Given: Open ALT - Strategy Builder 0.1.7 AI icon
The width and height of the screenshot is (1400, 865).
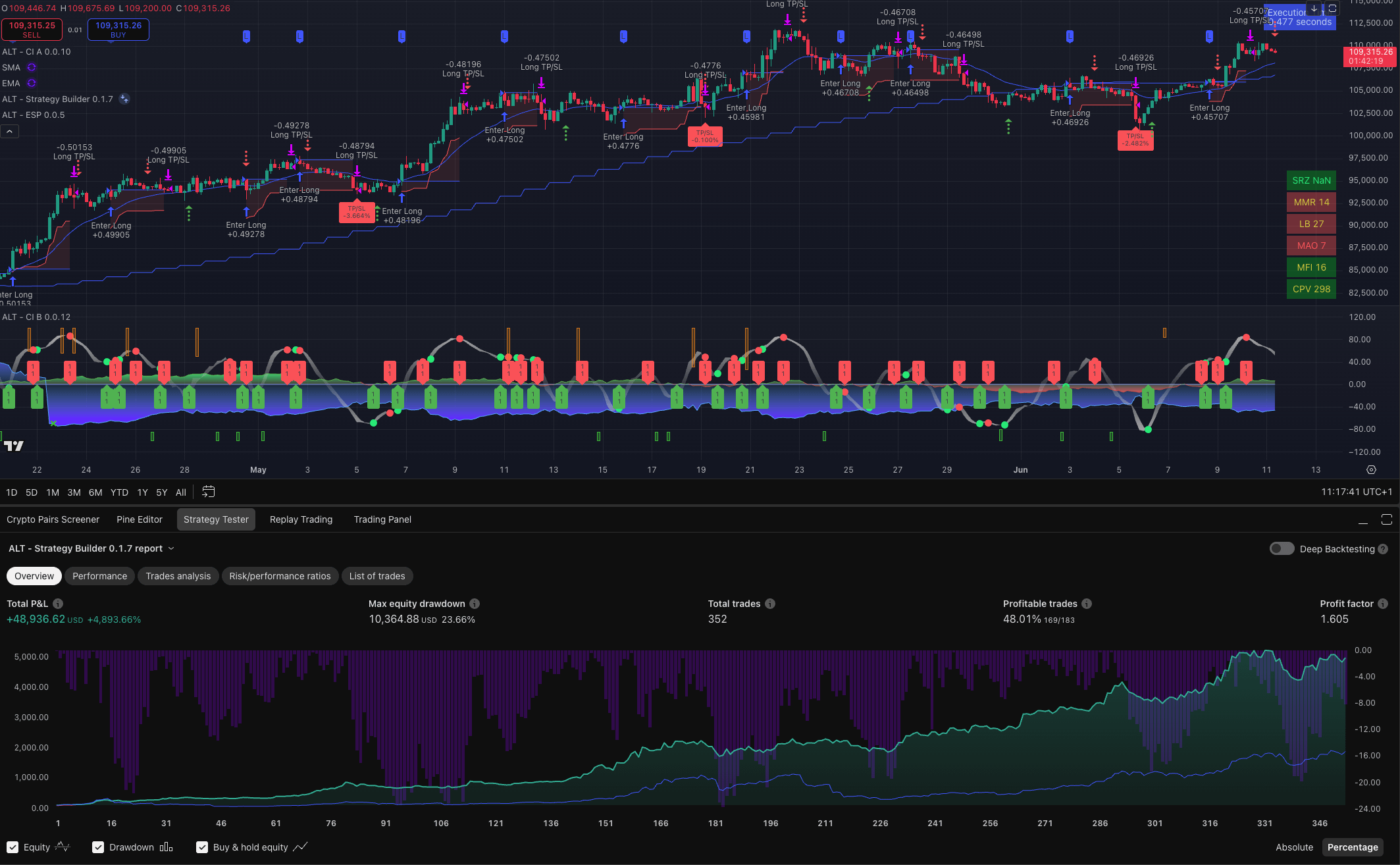Looking at the screenshot, I should [x=124, y=99].
